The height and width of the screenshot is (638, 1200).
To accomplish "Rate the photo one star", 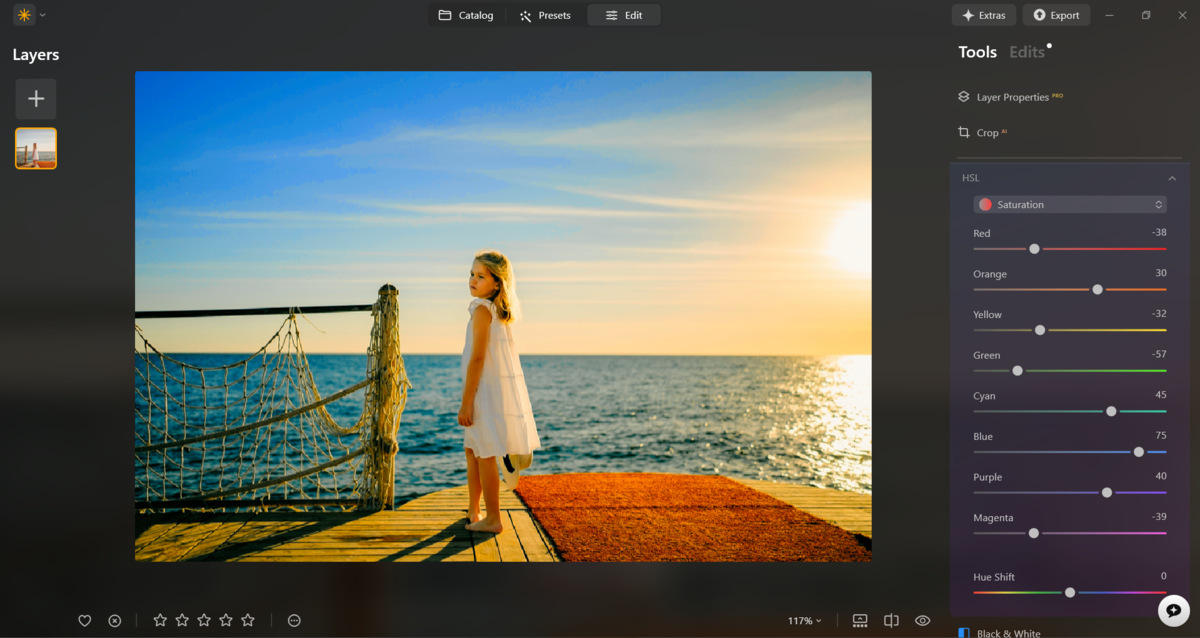I will (x=160, y=620).
